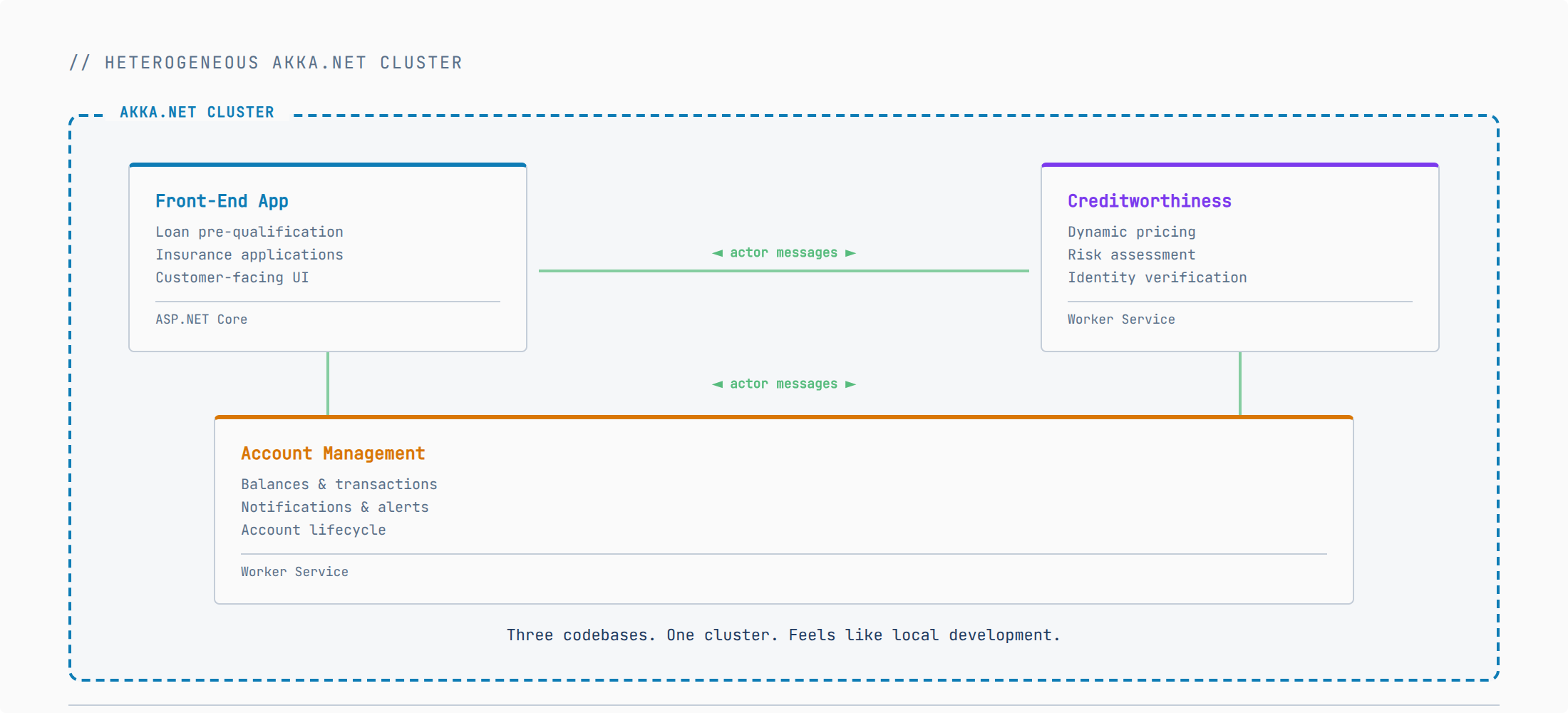Click the right arrow of upper actor messages label
1568x713 pixels.
click(850, 253)
